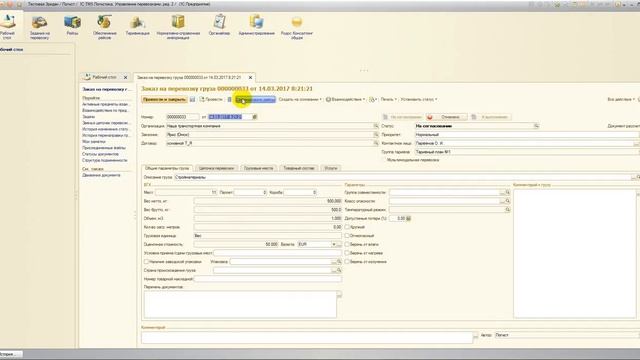Click the search icon in Заказчик field

pyautogui.click(x=376, y=134)
